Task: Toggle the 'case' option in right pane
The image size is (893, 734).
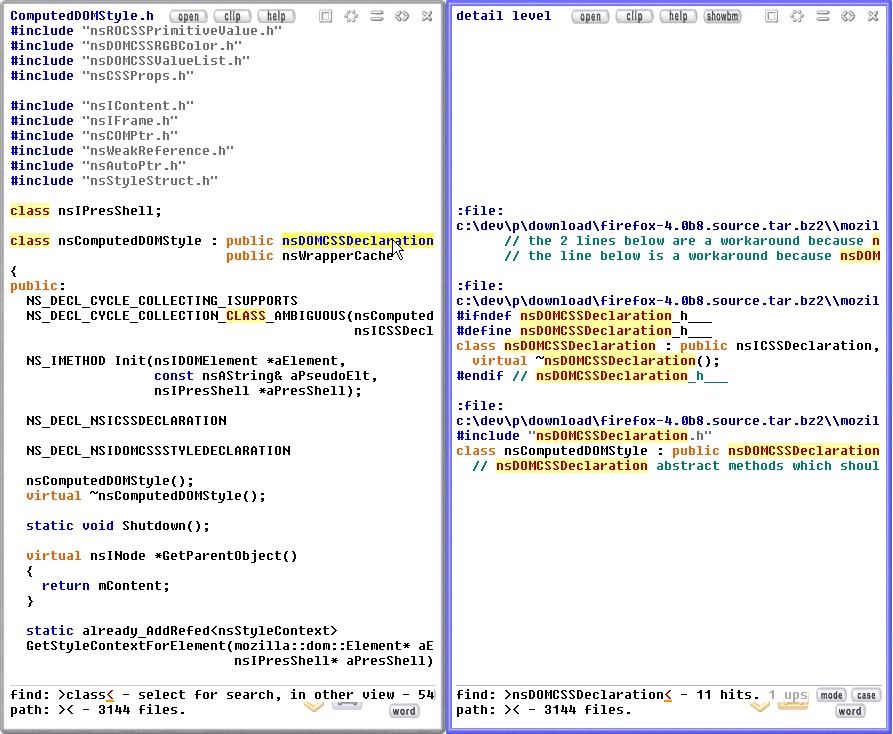Action: [x=866, y=695]
